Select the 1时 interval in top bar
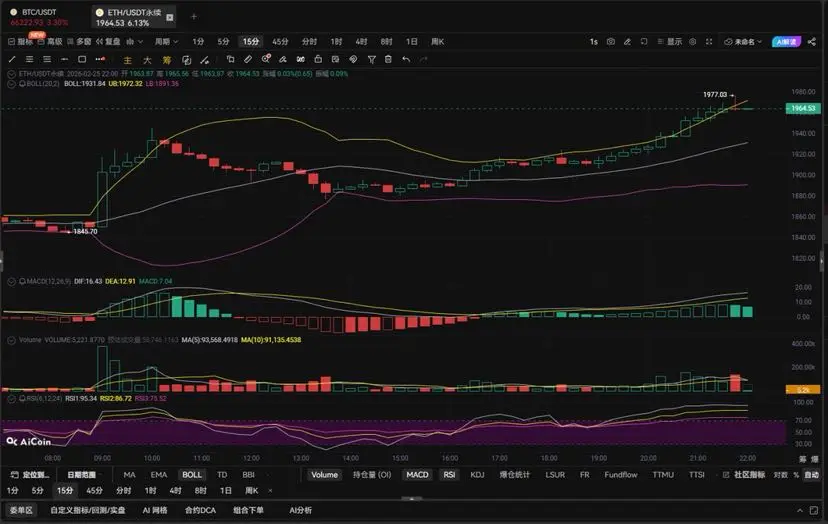Viewport: 828px width, 524px height. tap(336, 41)
